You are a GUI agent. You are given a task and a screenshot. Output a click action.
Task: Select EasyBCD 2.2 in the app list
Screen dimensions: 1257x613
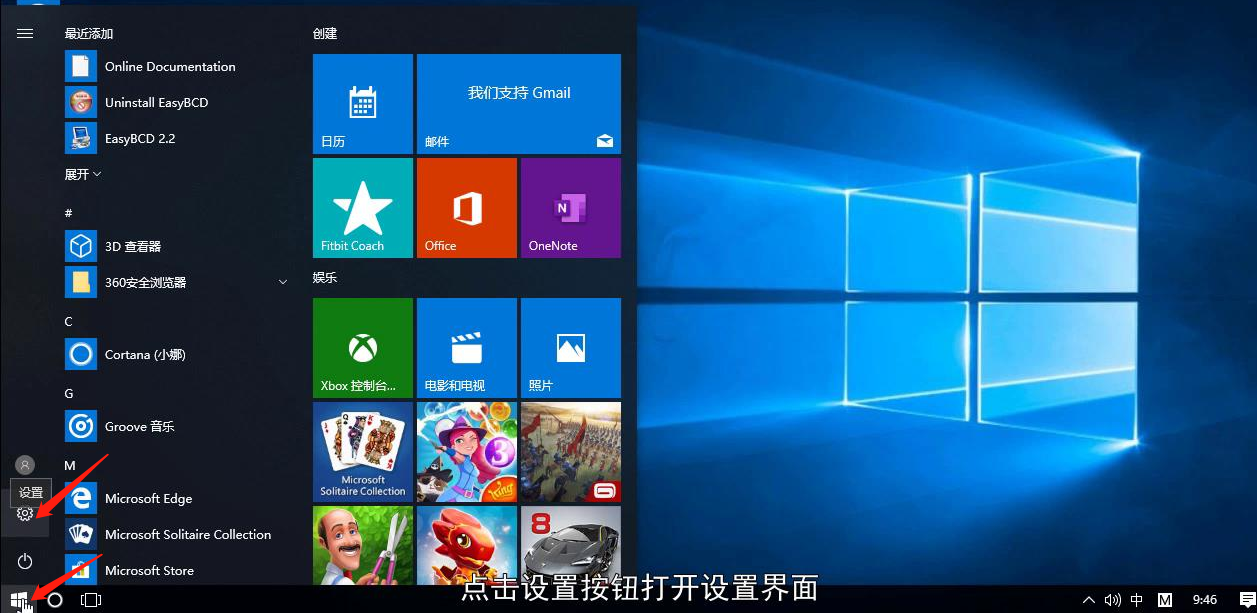click(139, 138)
